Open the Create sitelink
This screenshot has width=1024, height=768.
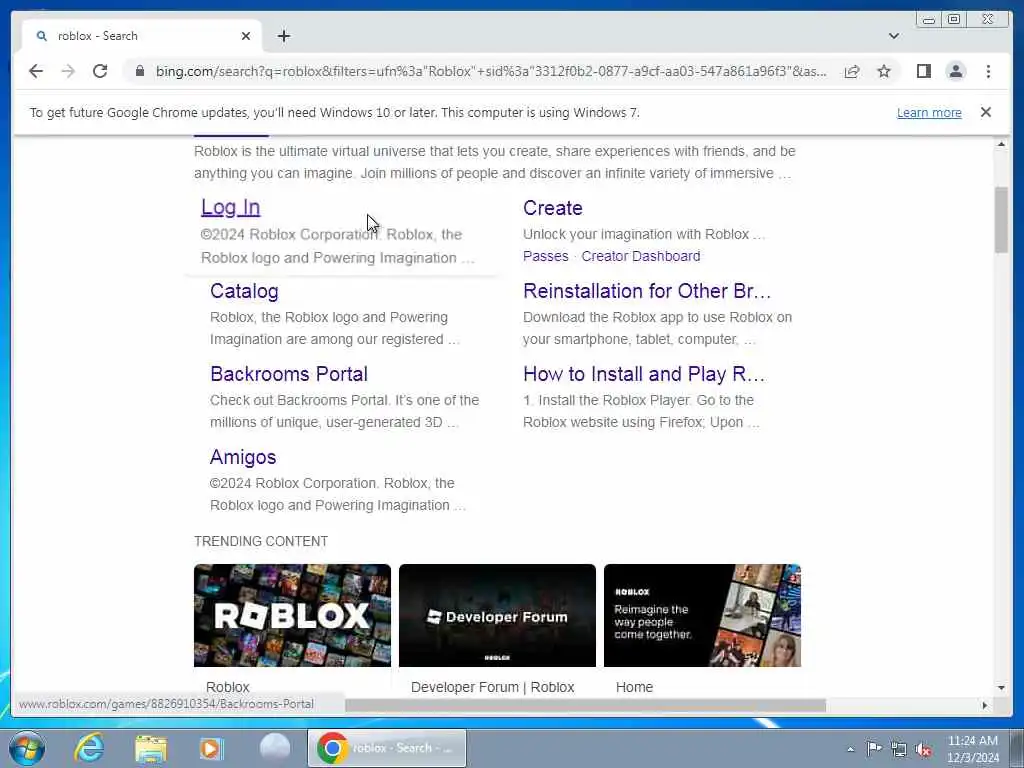pos(552,208)
